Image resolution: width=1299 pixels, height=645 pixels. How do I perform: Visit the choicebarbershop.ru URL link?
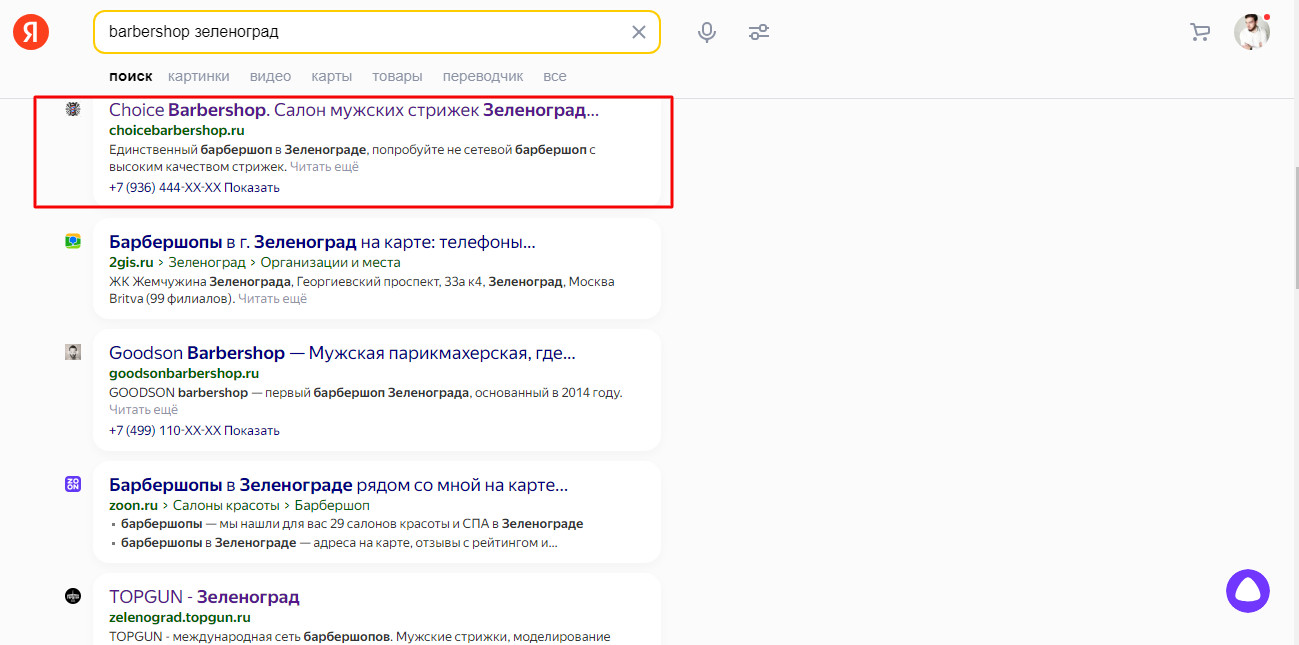(177, 131)
